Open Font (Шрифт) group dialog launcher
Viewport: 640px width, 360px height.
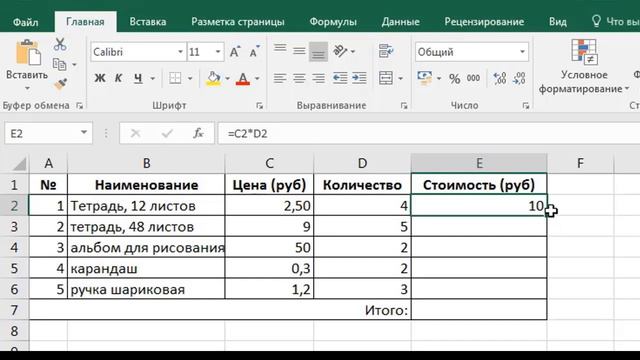point(260,106)
